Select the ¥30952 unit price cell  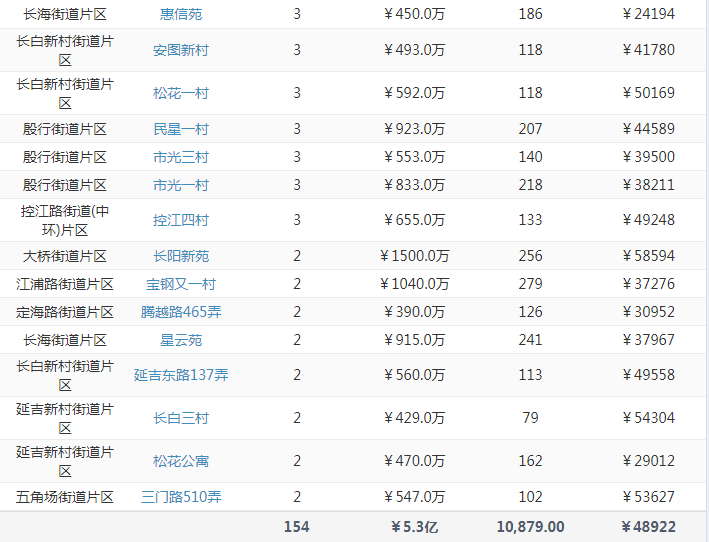point(648,312)
